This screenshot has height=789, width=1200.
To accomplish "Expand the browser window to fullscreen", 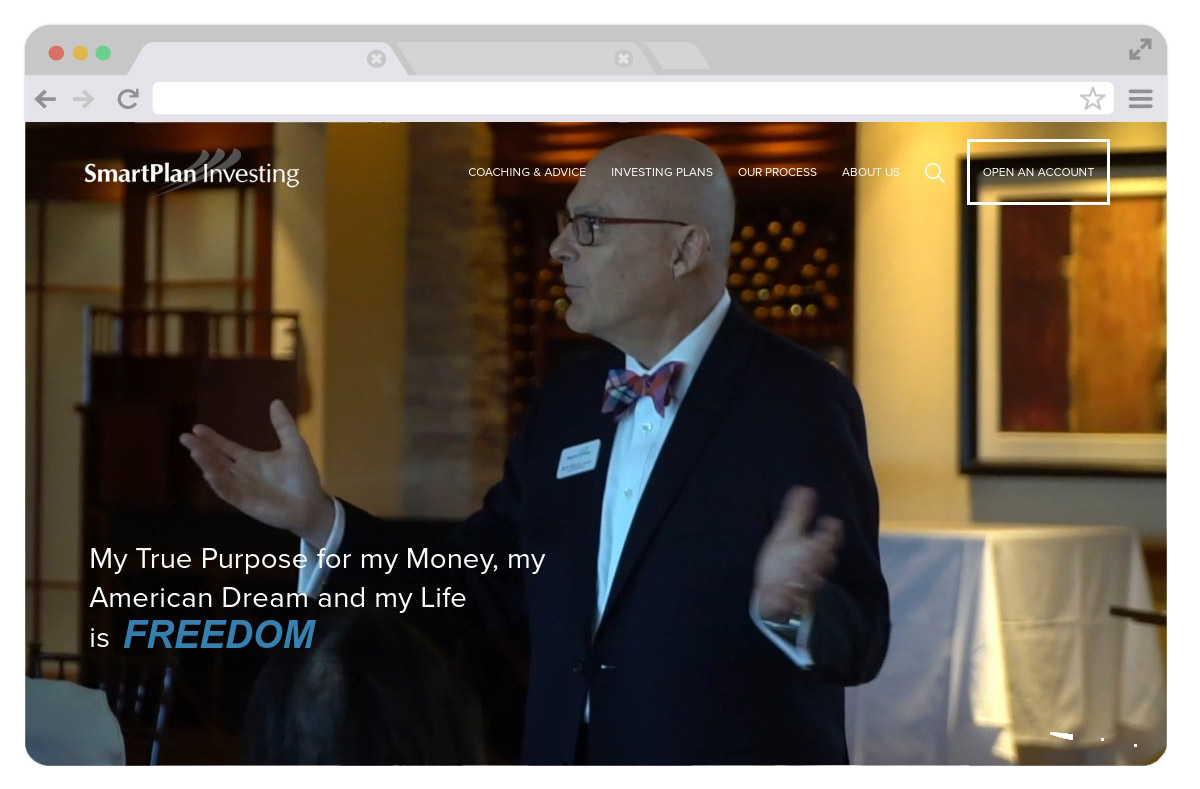I will (x=1140, y=49).
